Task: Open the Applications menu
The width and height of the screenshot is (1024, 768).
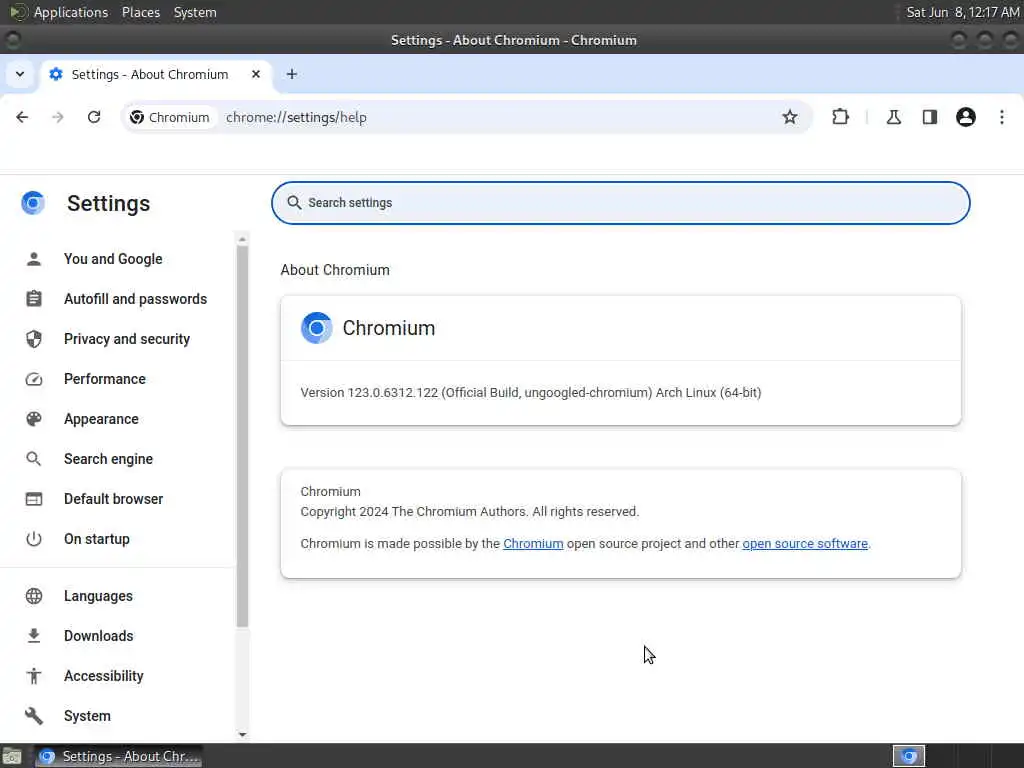Action: (x=71, y=12)
